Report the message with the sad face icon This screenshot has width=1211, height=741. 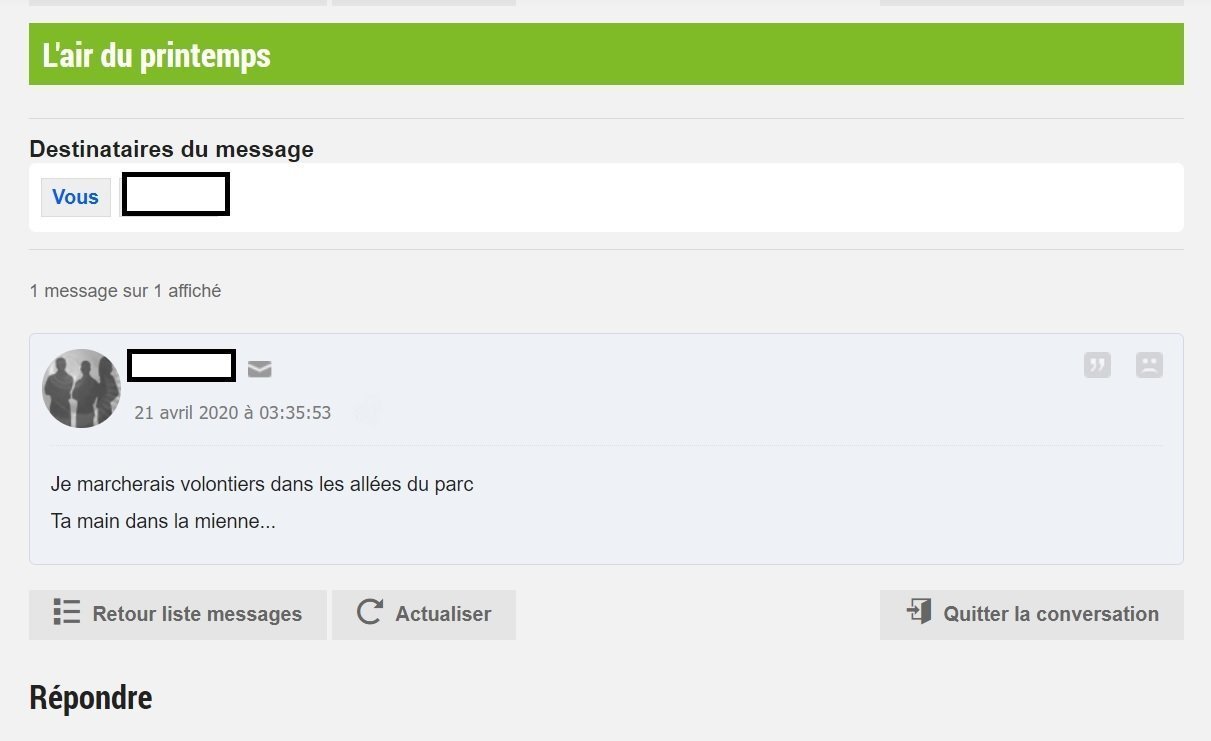click(x=1149, y=365)
